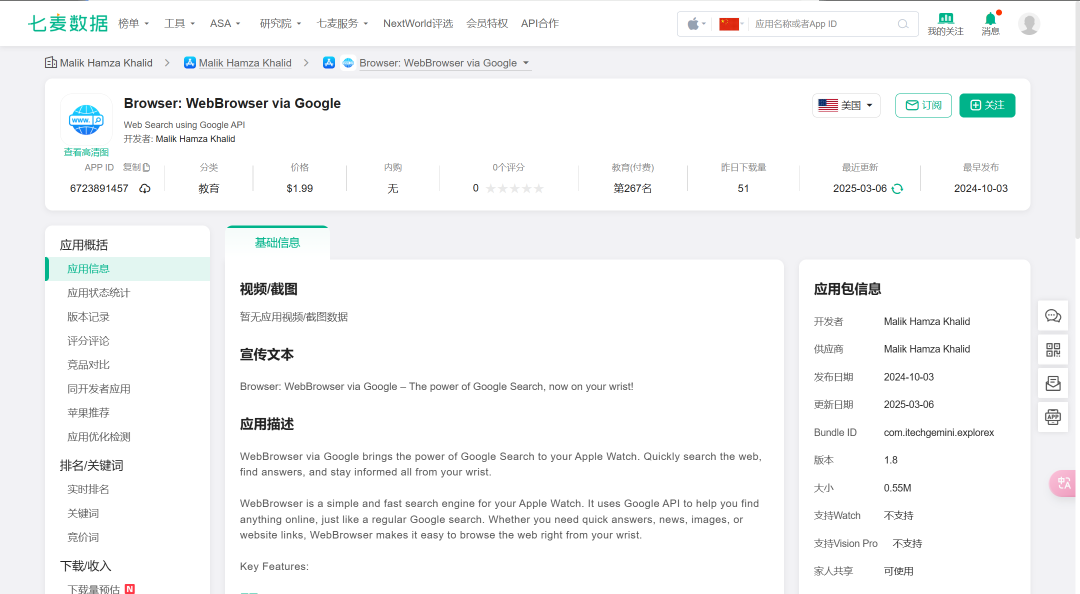Click the 第267名 ranking value
1080x594 pixels.
click(632, 189)
